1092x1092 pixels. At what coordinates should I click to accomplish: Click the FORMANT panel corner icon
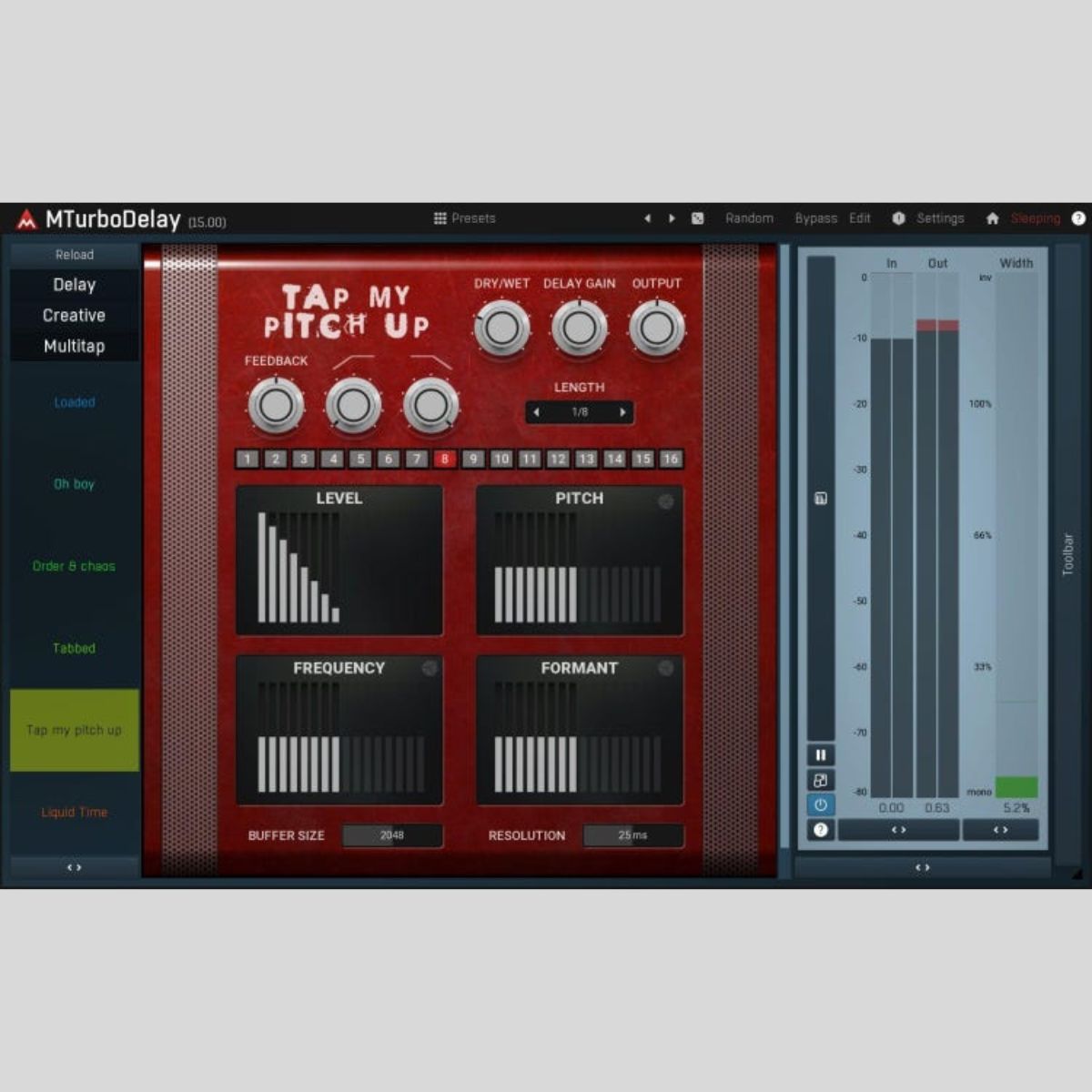click(666, 669)
